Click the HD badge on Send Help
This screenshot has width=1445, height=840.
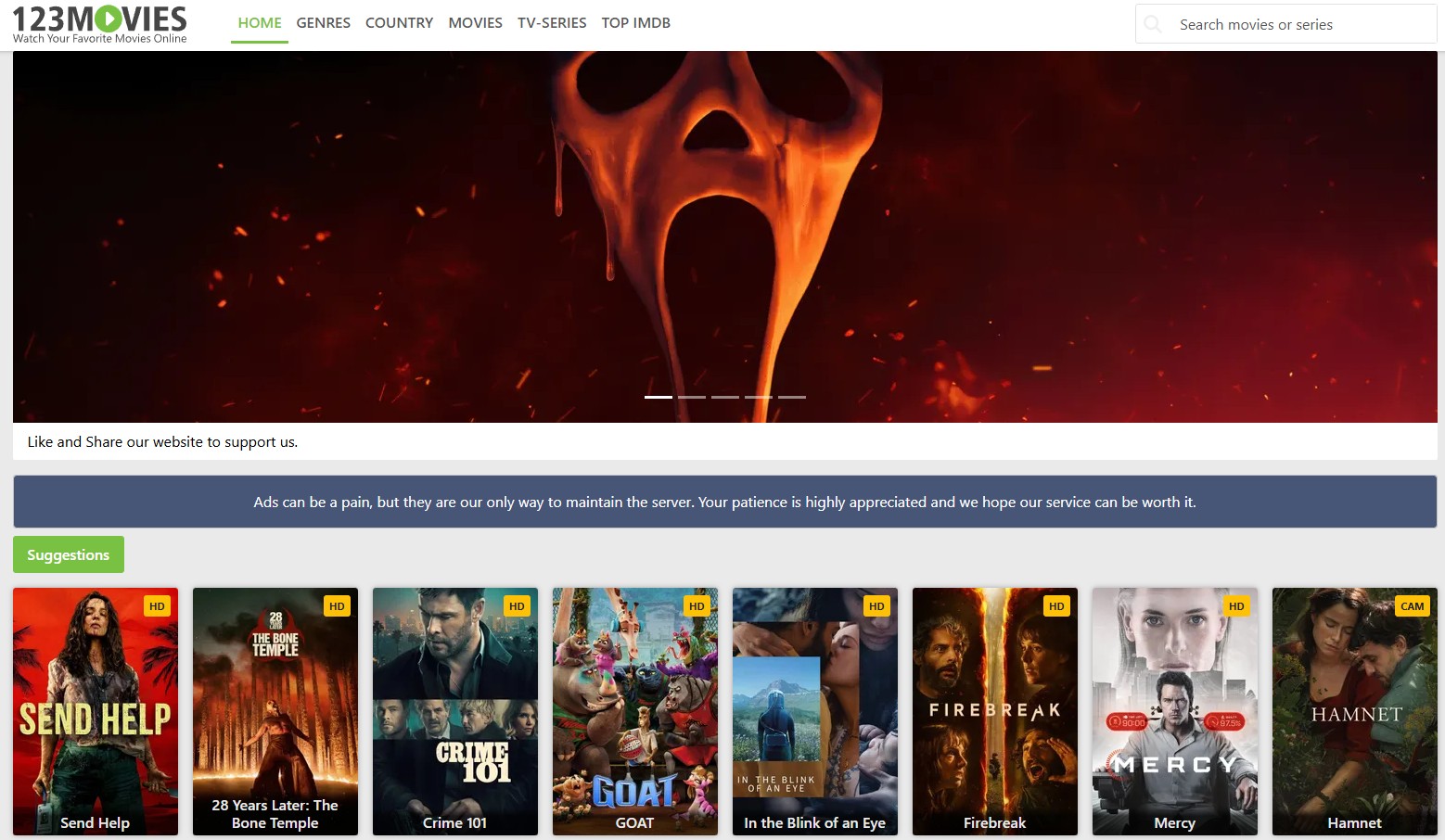(157, 606)
